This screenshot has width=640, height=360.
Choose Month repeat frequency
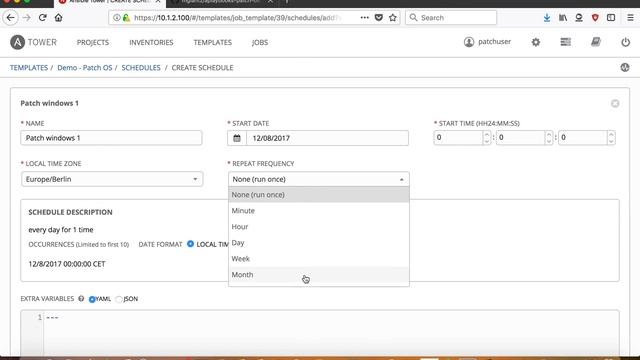tap(319, 275)
